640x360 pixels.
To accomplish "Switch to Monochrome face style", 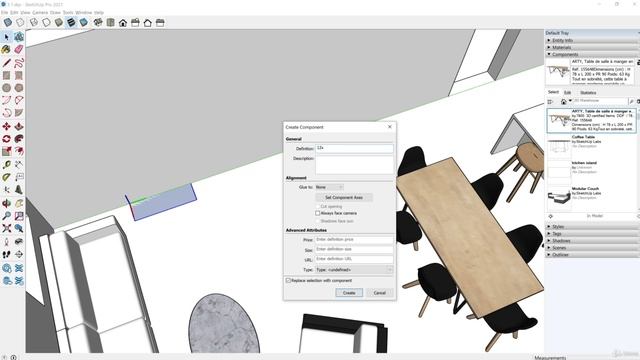I will click(84, 23).
